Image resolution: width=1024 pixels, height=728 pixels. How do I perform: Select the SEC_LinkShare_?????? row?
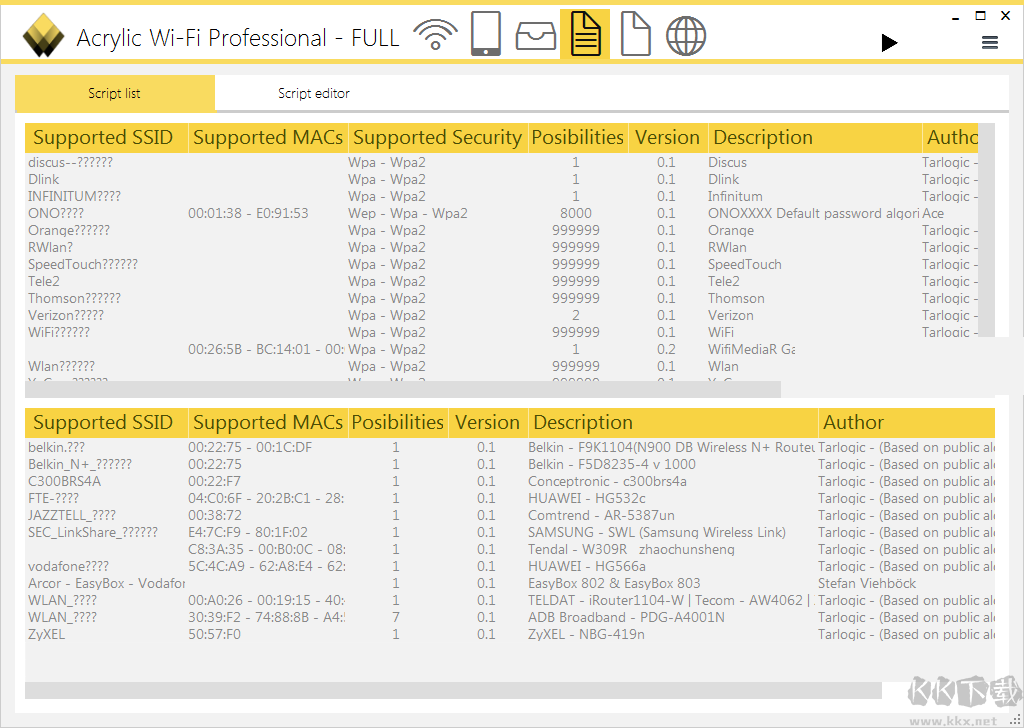(93, 532)
